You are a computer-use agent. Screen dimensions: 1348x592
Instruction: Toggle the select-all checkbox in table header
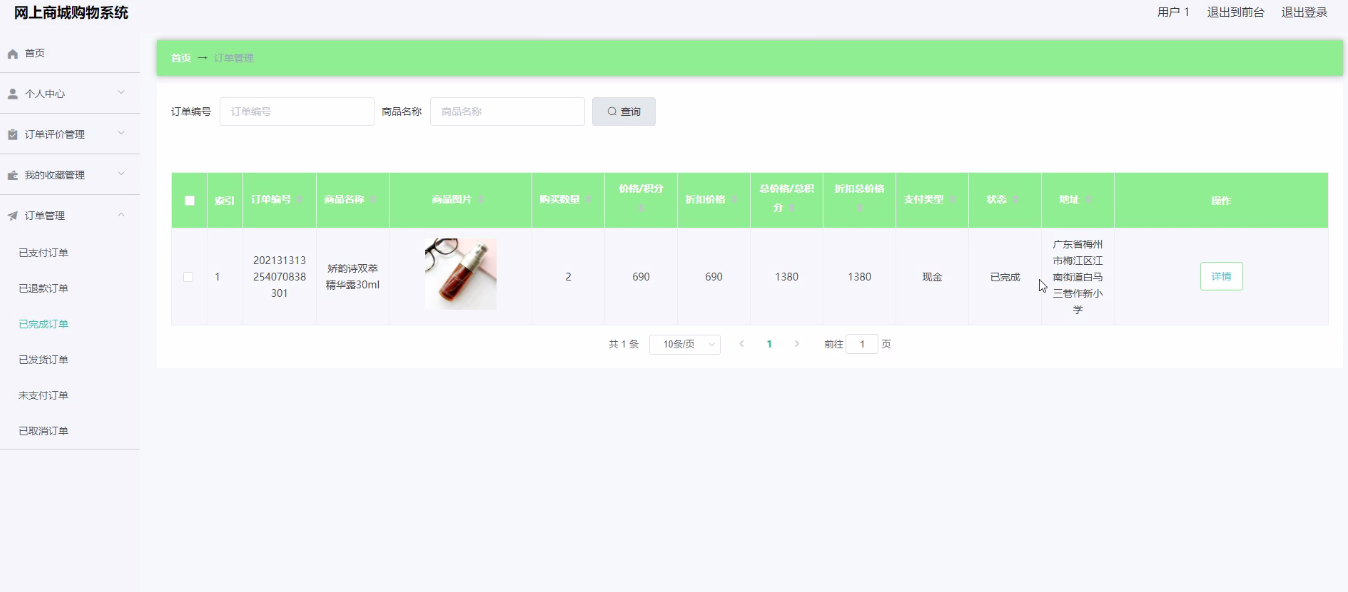pos(189,200)
